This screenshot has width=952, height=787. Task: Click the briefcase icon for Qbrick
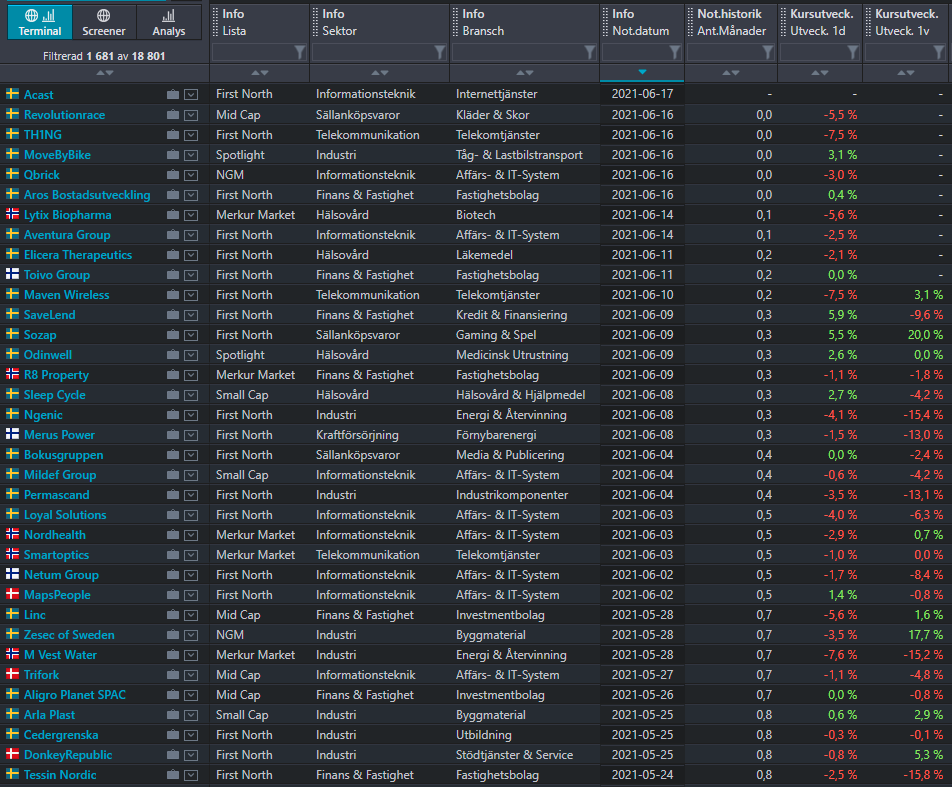(x=173, y=174)
